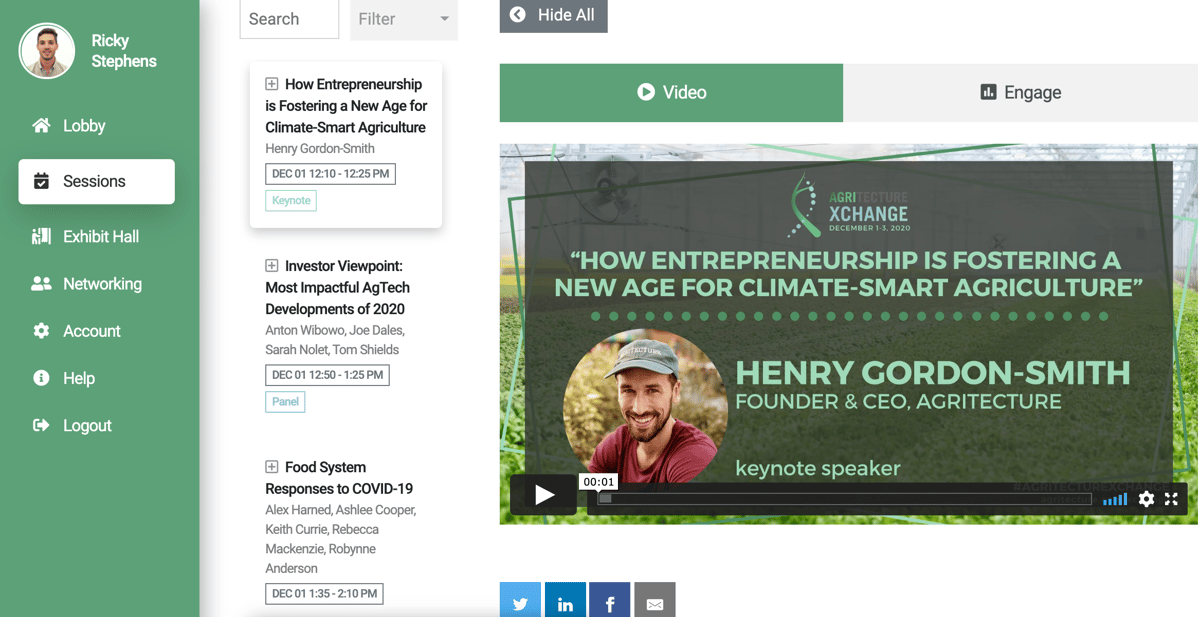Switch to the Video tab
This screenshot has width=1200, height=617.
[671, 93]
